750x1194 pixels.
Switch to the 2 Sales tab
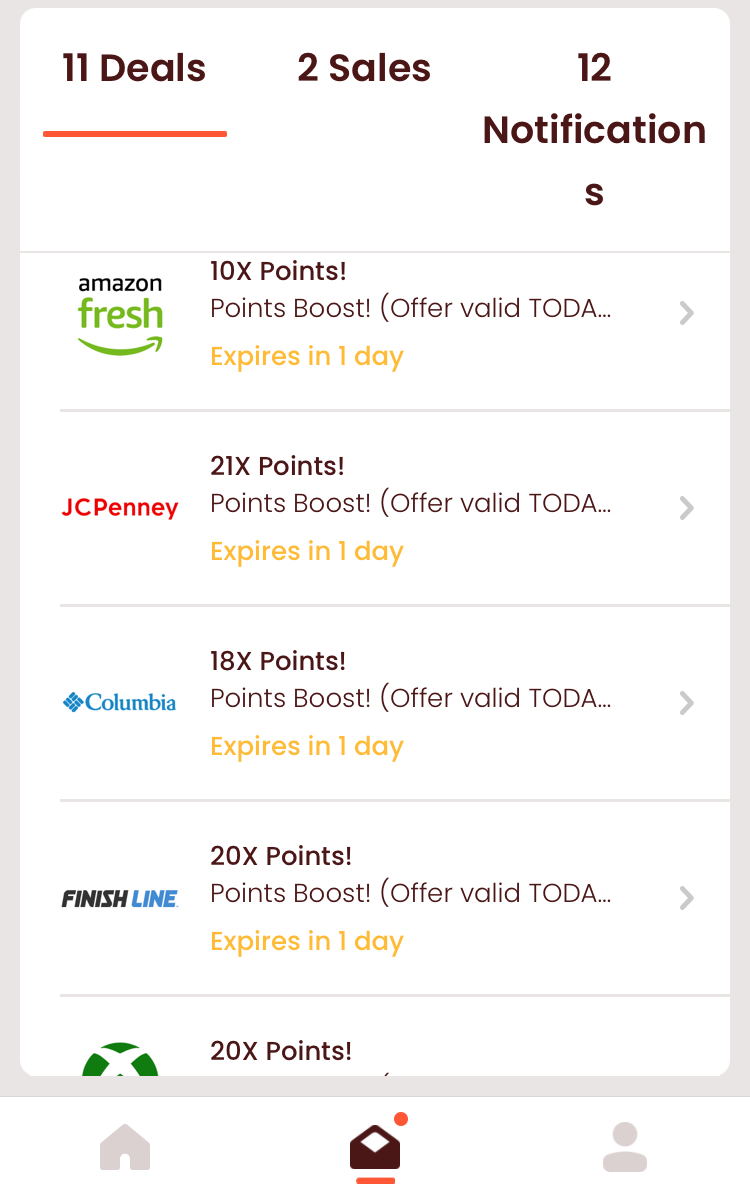pyautogui.click(x=364, y=69)
